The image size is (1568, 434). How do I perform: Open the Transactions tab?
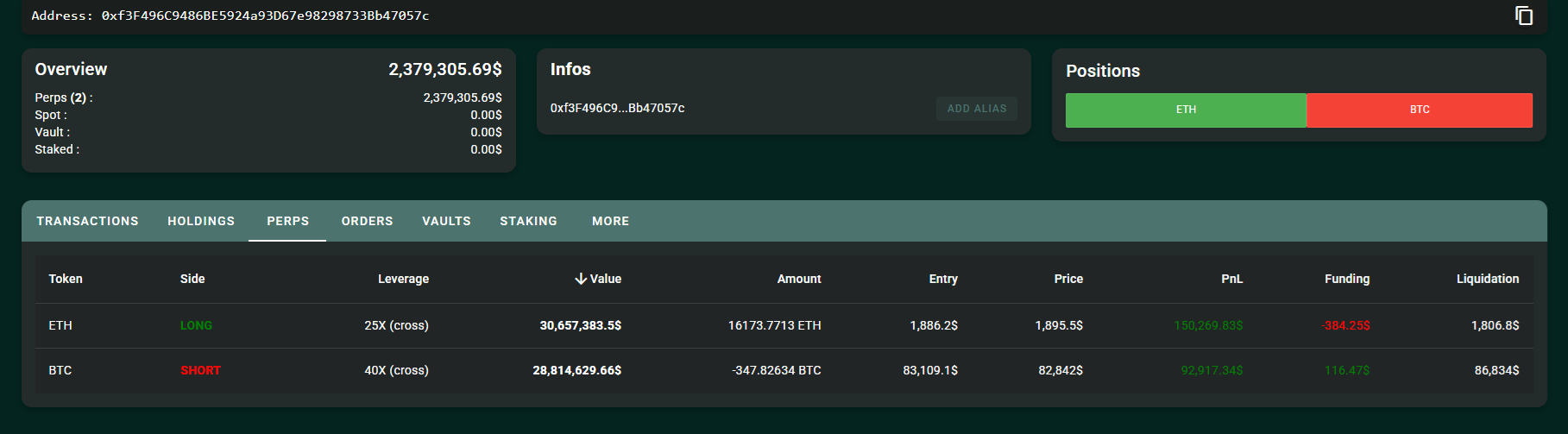(x=87, y=221)
